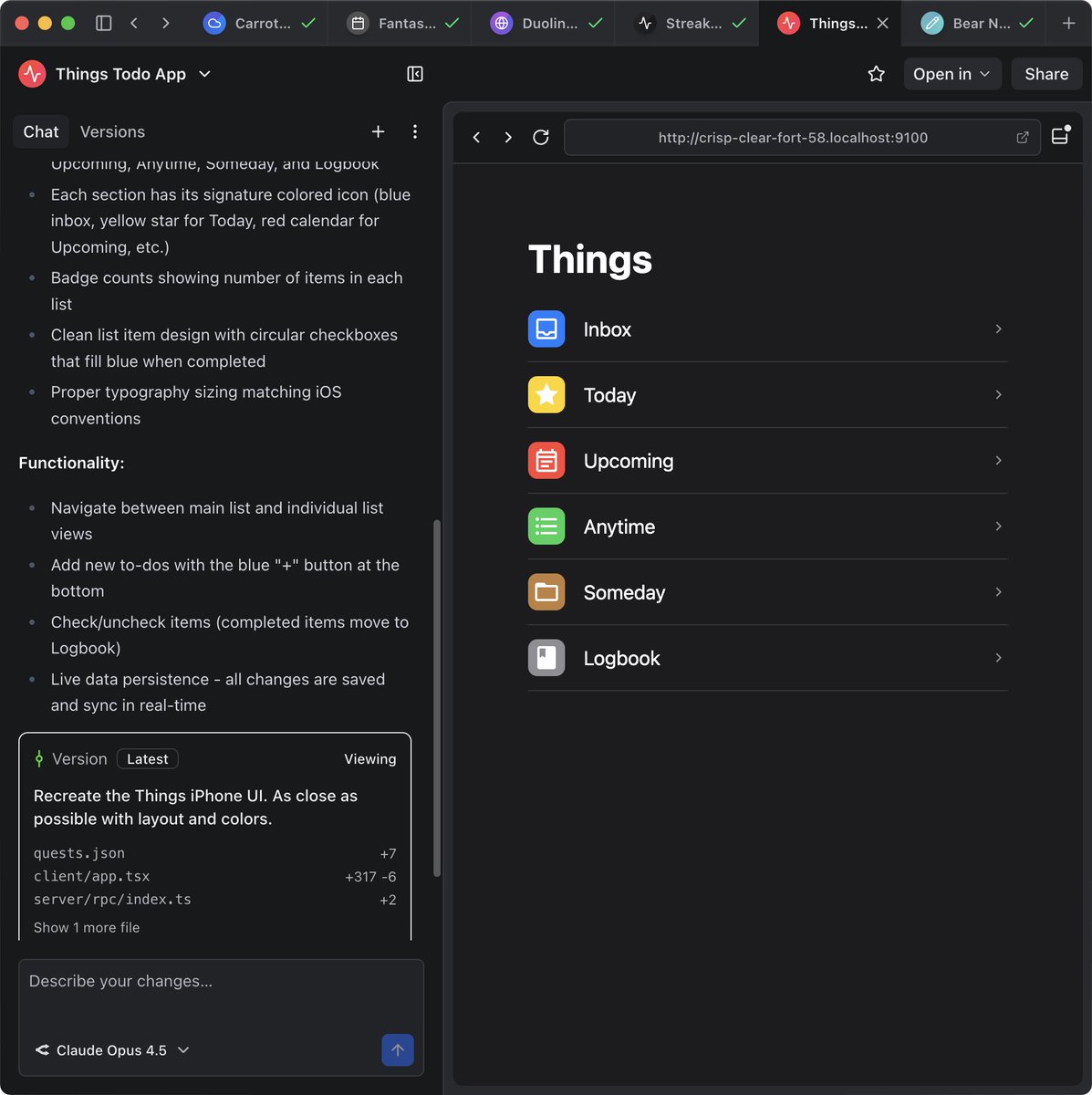Click the red Upcoming calendar icon
This screenshot has height=1095, width=1092.
click(546, 460)
